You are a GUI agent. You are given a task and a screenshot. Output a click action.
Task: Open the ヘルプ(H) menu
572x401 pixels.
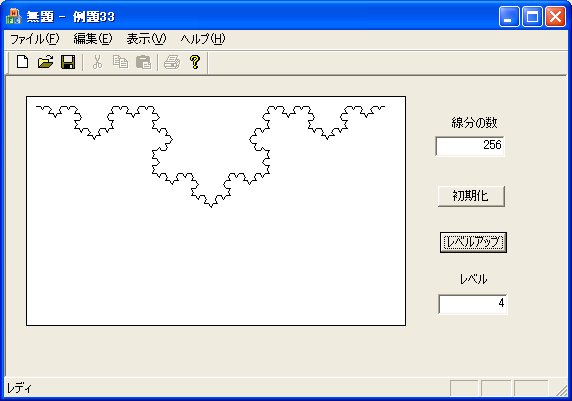203,39
